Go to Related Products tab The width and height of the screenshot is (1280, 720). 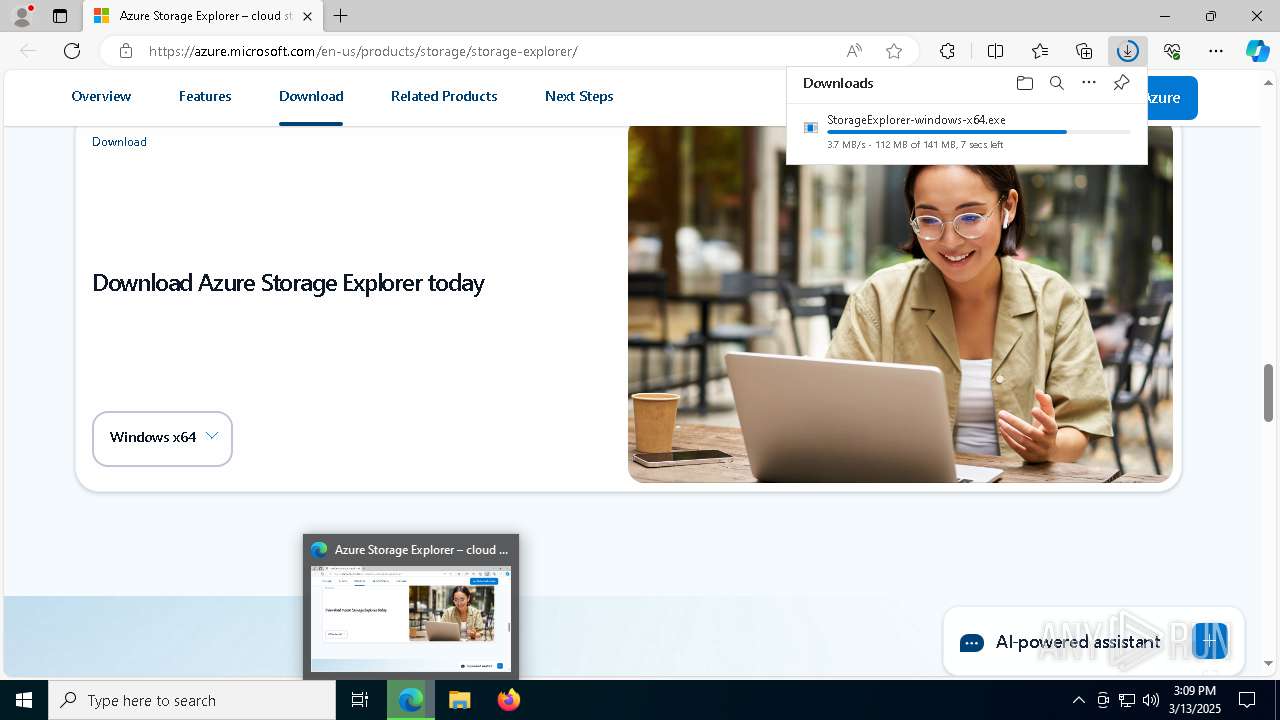pyautogui.click(x=444, y=96)
